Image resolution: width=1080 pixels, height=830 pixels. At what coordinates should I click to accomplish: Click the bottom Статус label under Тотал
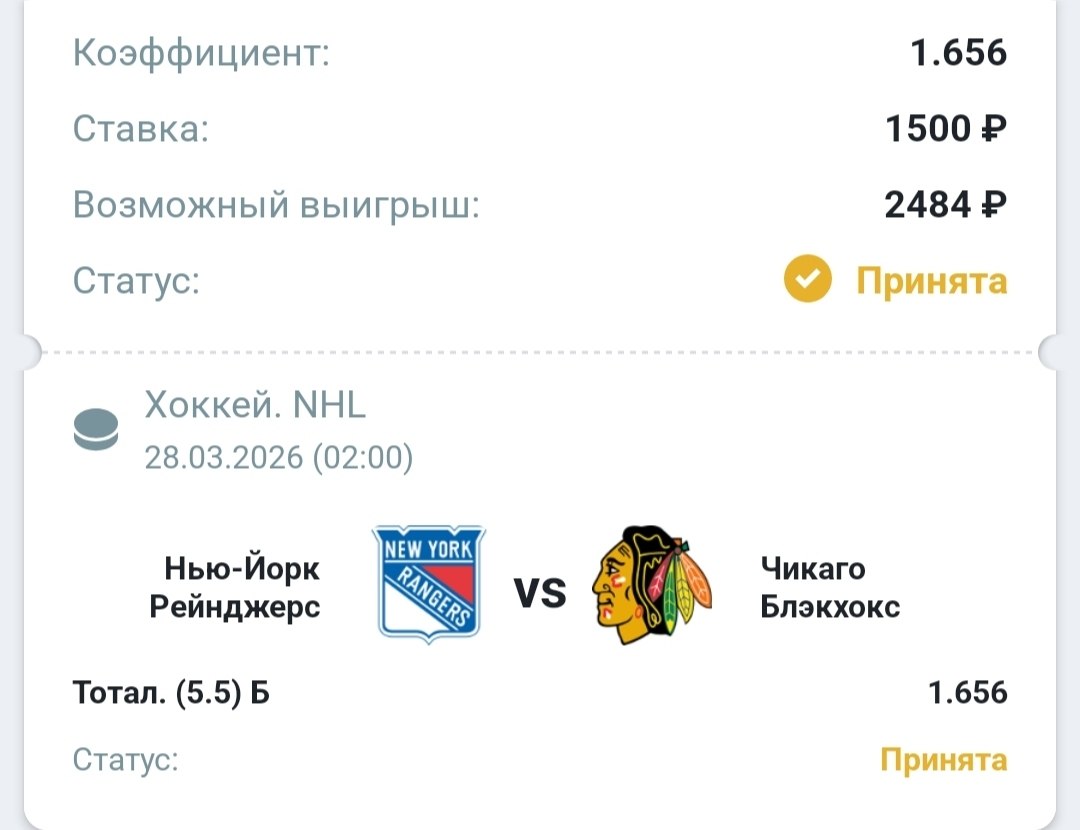click(126, 760)
